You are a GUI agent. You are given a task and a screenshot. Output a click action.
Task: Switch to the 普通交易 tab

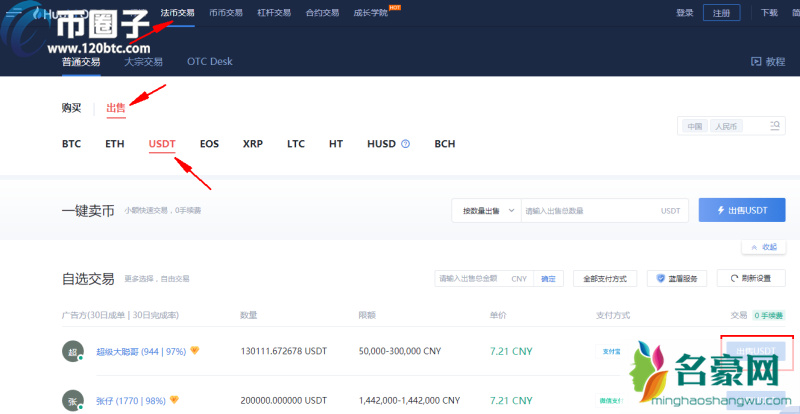click(x=81, y=62)
